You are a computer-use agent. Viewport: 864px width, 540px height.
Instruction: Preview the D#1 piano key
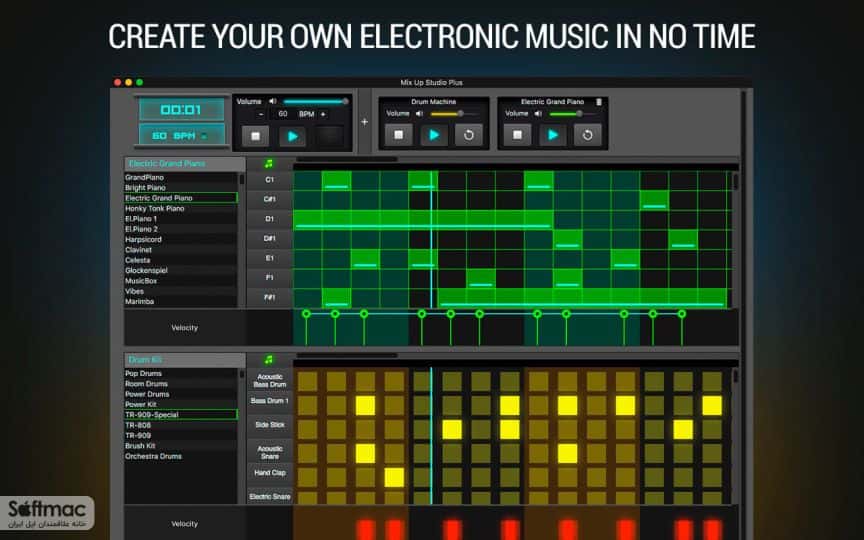point(269,239)
